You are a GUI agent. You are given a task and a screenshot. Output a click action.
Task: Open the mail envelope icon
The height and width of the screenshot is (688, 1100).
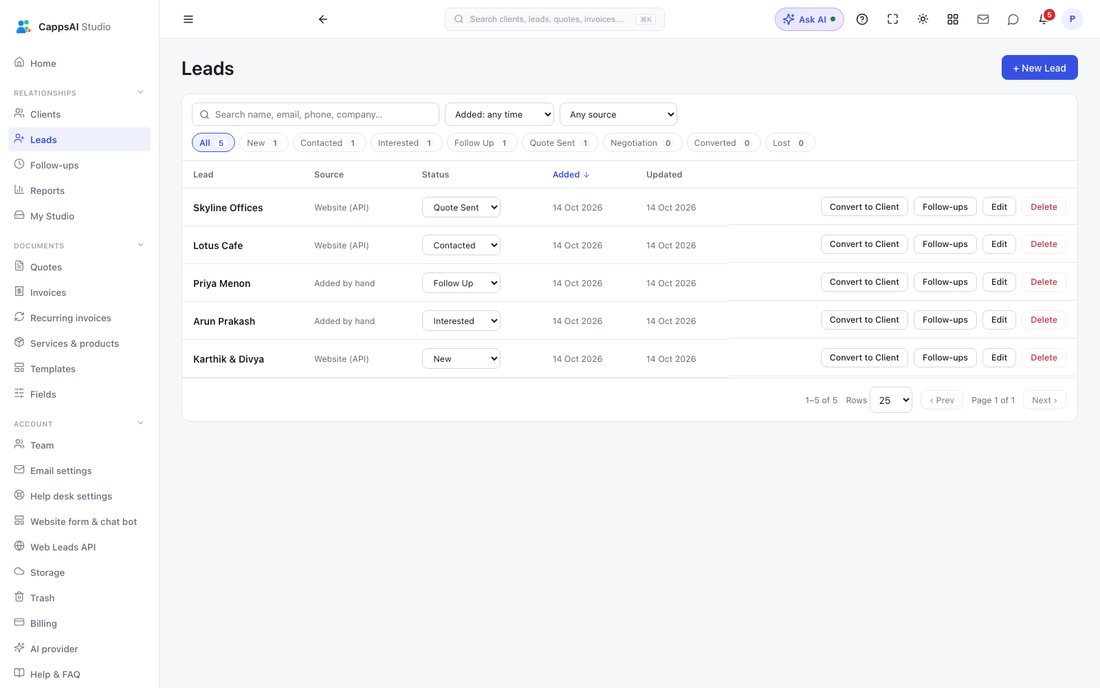[983, 20]
